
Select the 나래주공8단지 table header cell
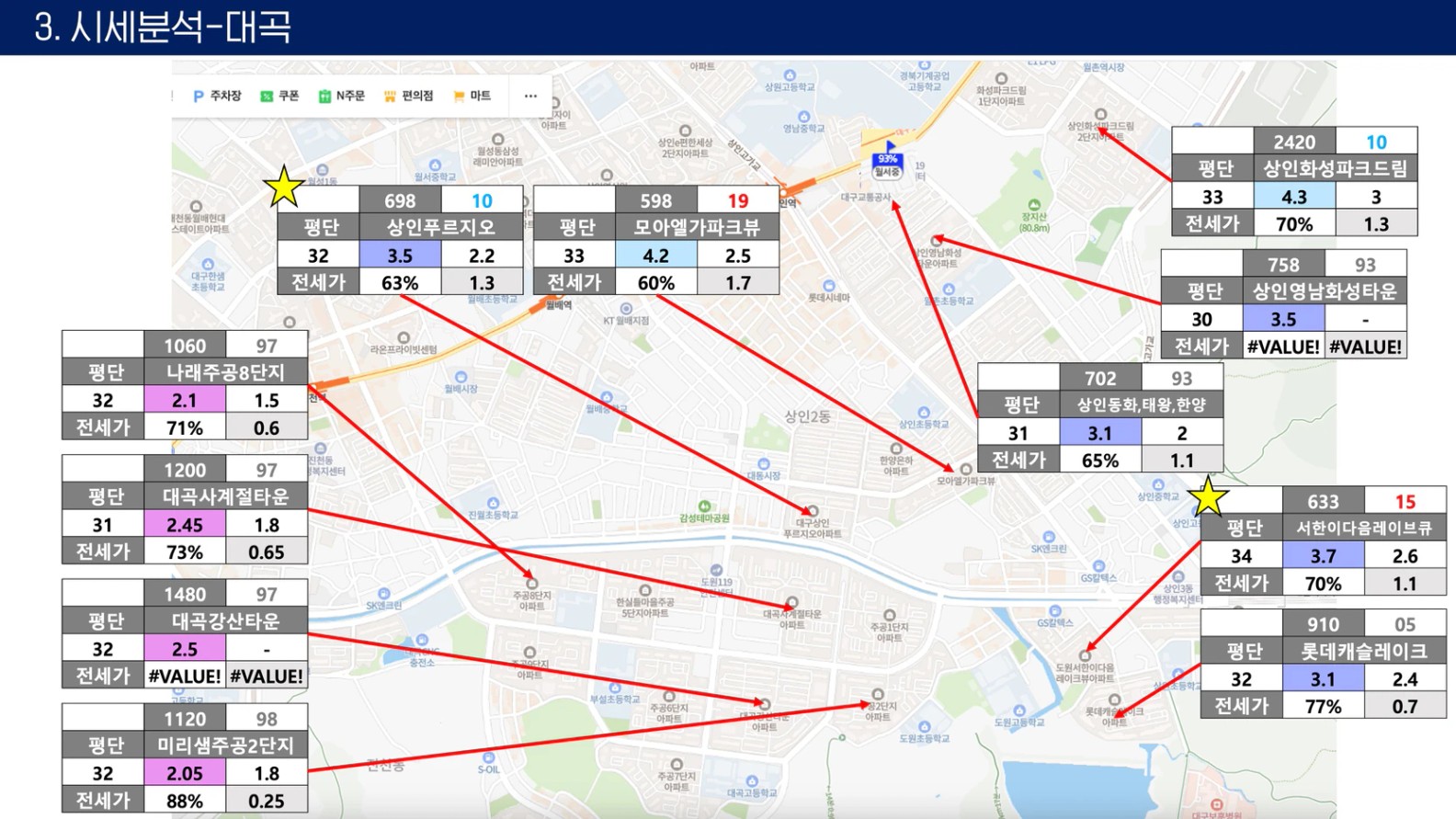coord(225,372)
